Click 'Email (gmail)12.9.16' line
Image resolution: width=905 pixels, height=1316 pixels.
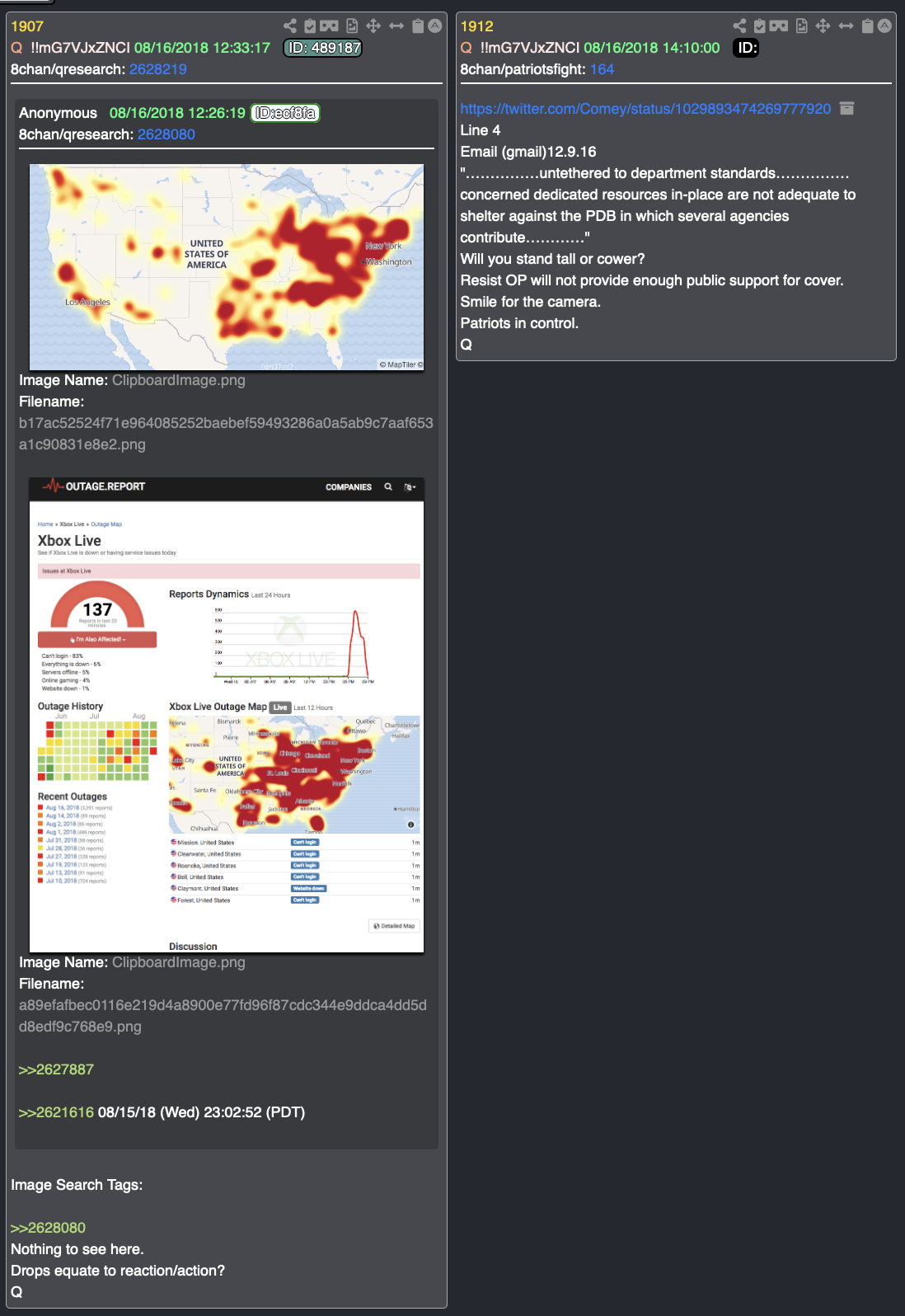click(x=528, y=152)
